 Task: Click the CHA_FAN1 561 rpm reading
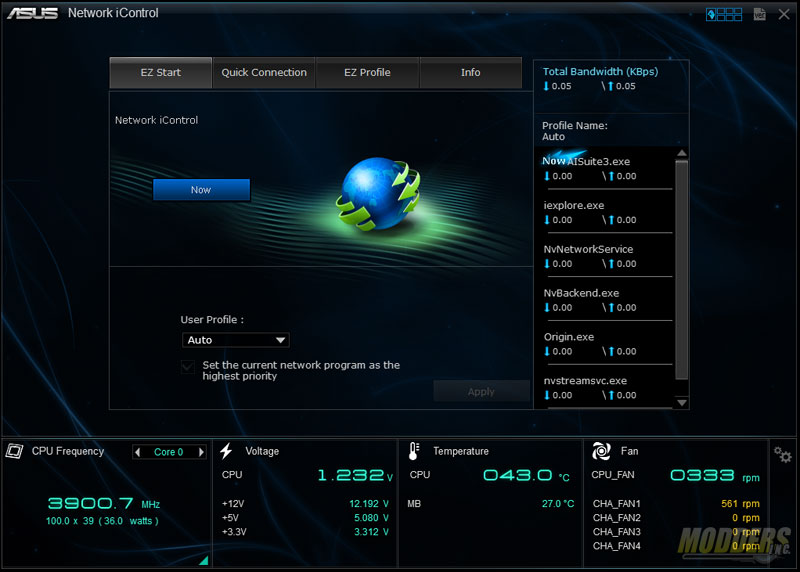[x=740, y=504]
